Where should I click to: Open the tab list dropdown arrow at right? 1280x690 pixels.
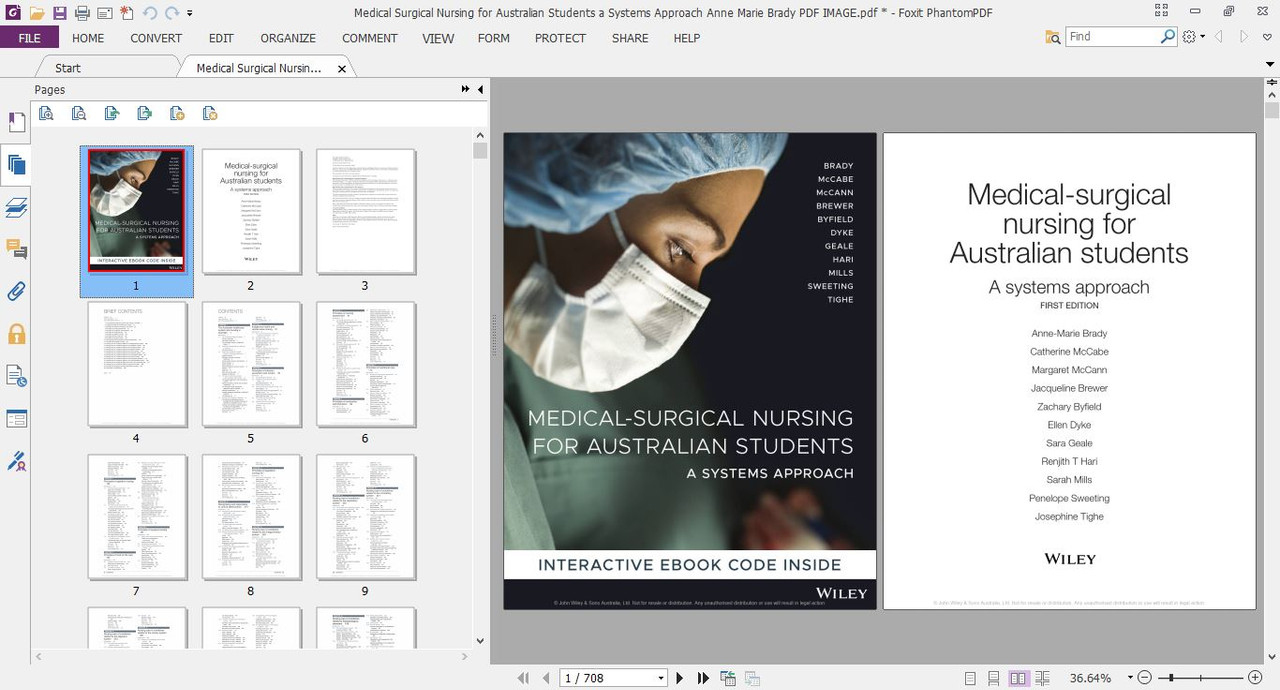[1269, 65]
